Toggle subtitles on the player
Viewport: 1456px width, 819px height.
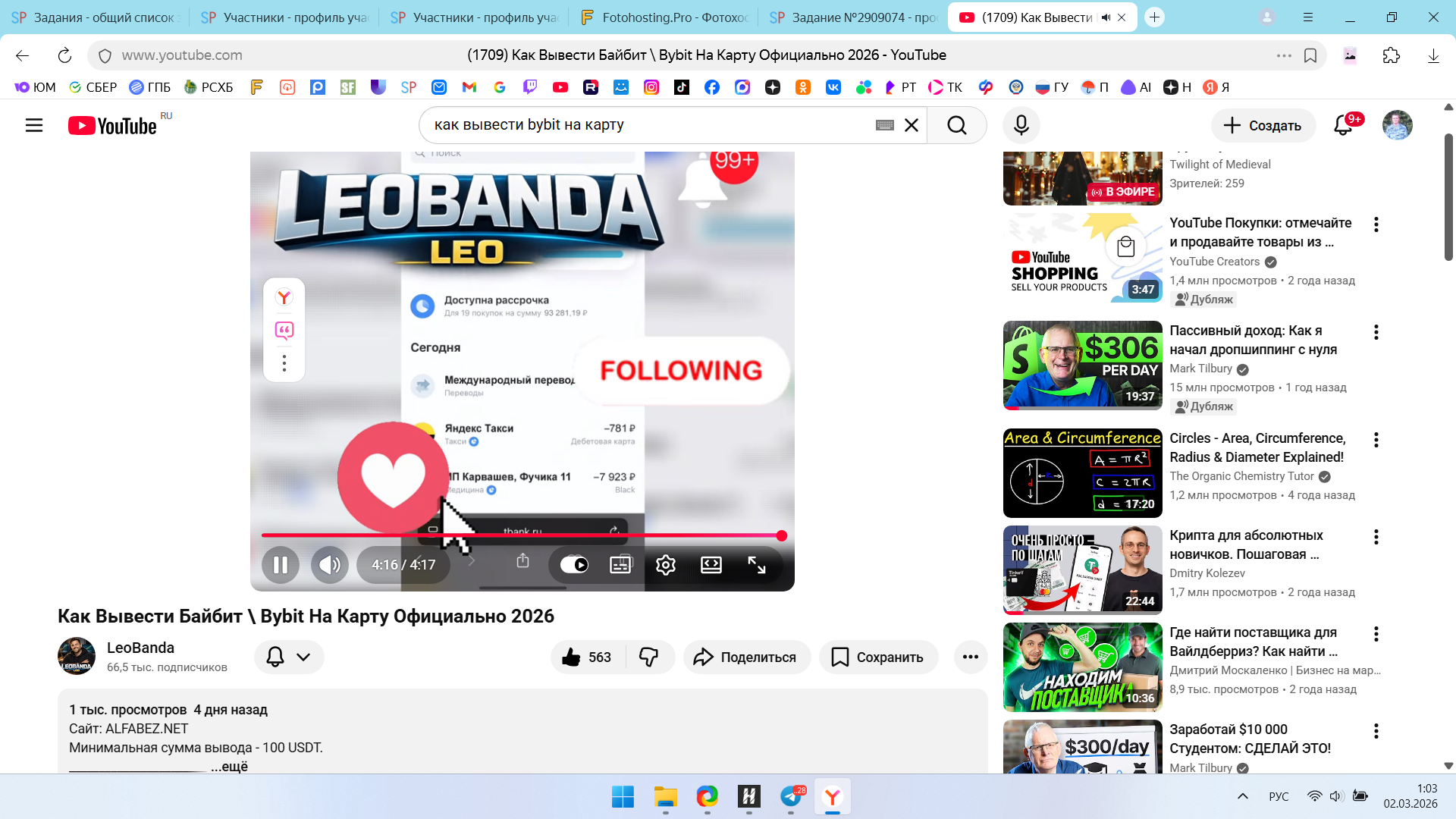tap(620, 565)
